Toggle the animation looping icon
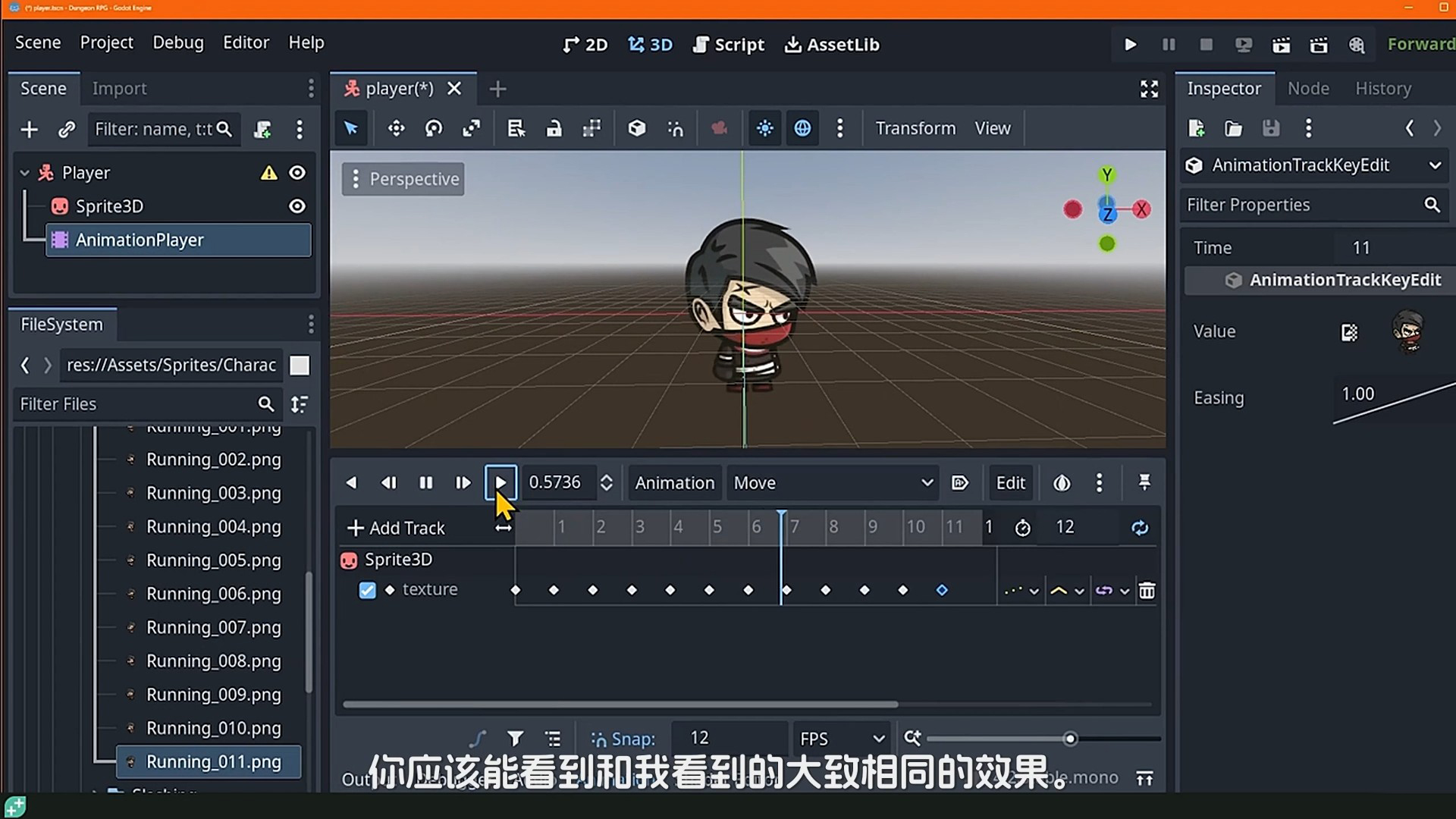Viewport: 1456px width, 819px height. pos(1140,528)
